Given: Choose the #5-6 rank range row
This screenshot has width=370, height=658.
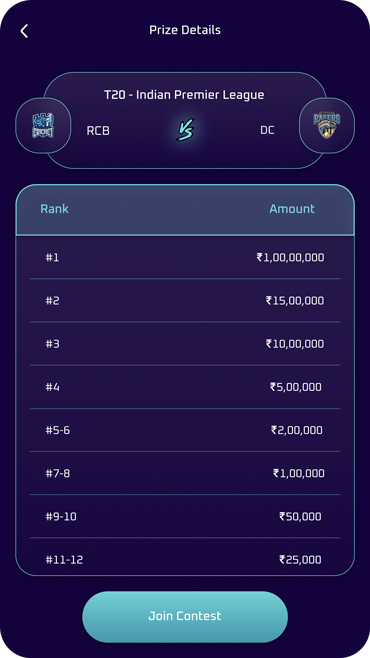Looking at the screenshot, I should pos(185,430).
